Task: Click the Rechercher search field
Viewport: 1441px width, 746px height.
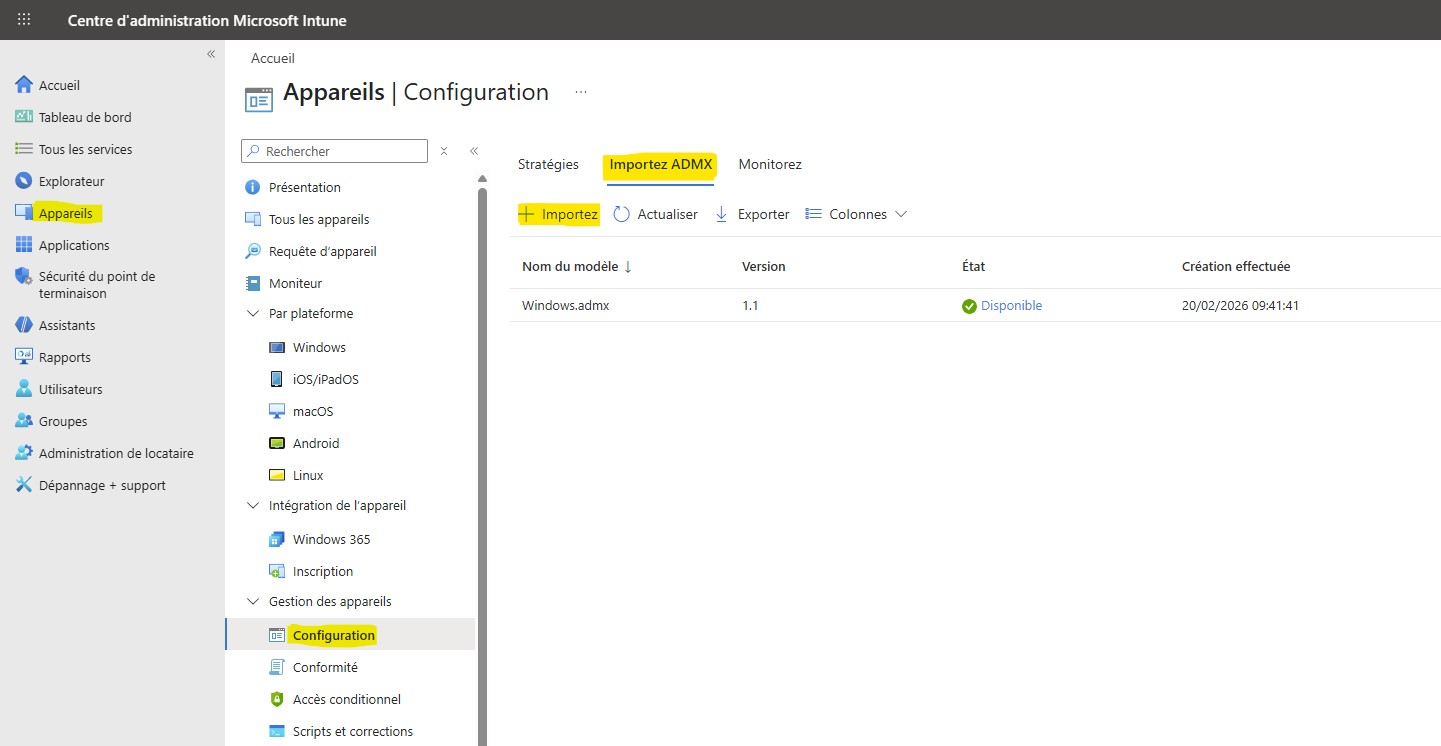Action: 340,150
